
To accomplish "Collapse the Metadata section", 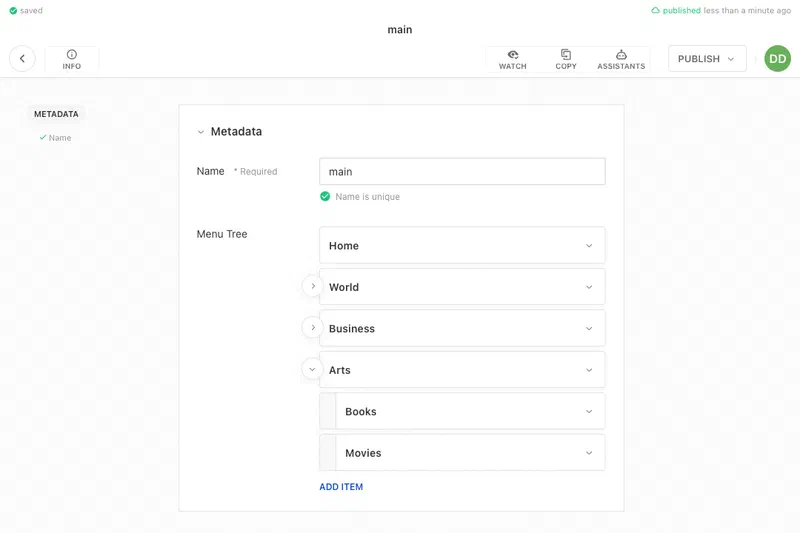I will pyautogui.click(x=201, y=132).
